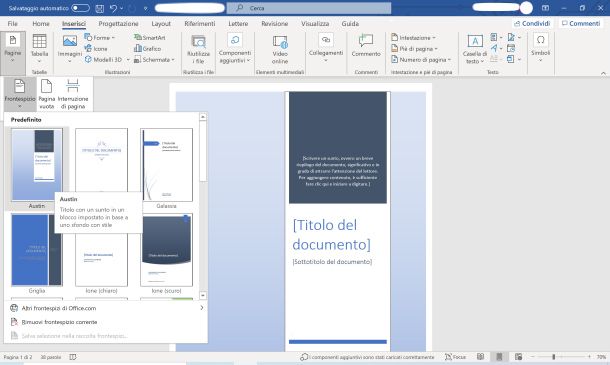Viewport: 610px width, 365px height.
Task: Click the Undo arrow icon
Action: [x=113, y=8]
